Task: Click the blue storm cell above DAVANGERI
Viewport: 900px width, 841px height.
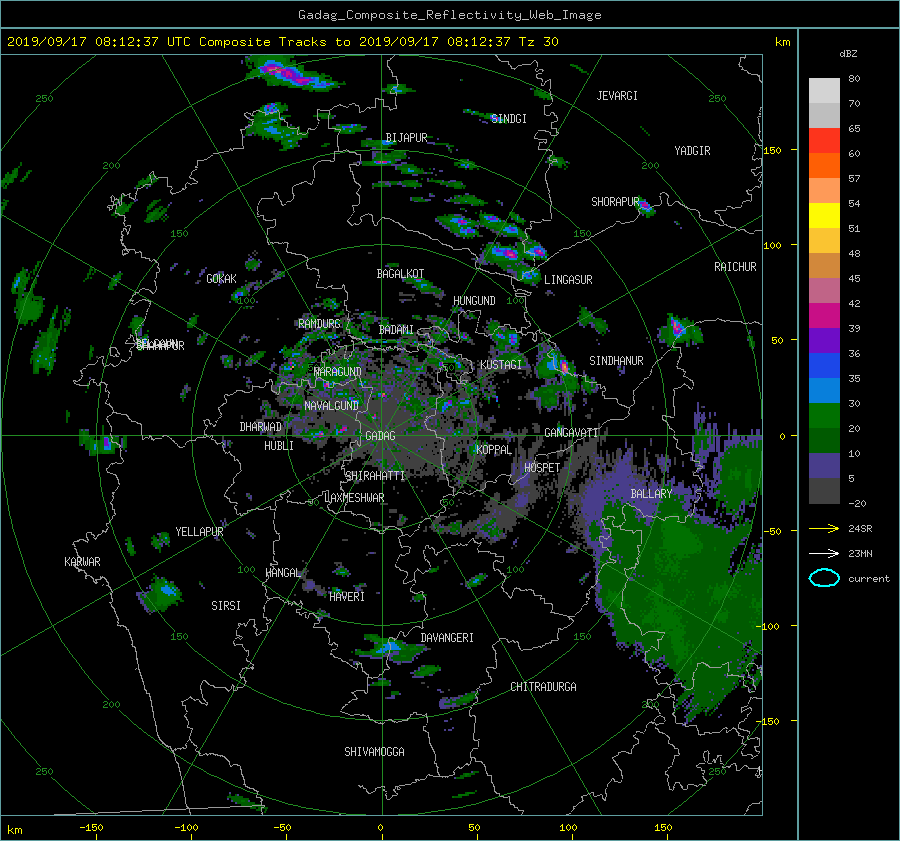Action: tap(390, 647)
